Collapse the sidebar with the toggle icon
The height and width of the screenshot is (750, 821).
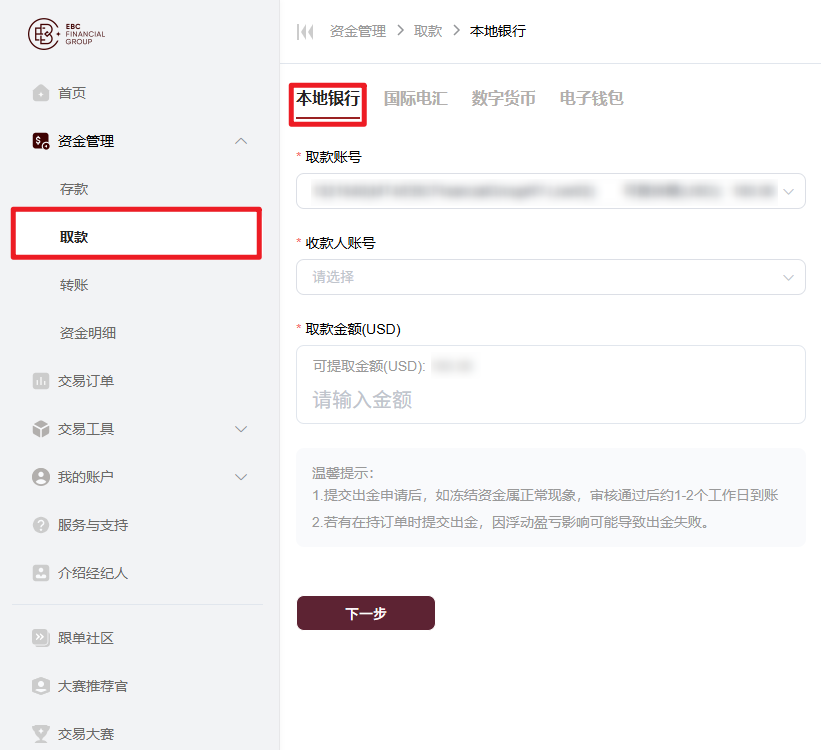click(x=305, y=31)
